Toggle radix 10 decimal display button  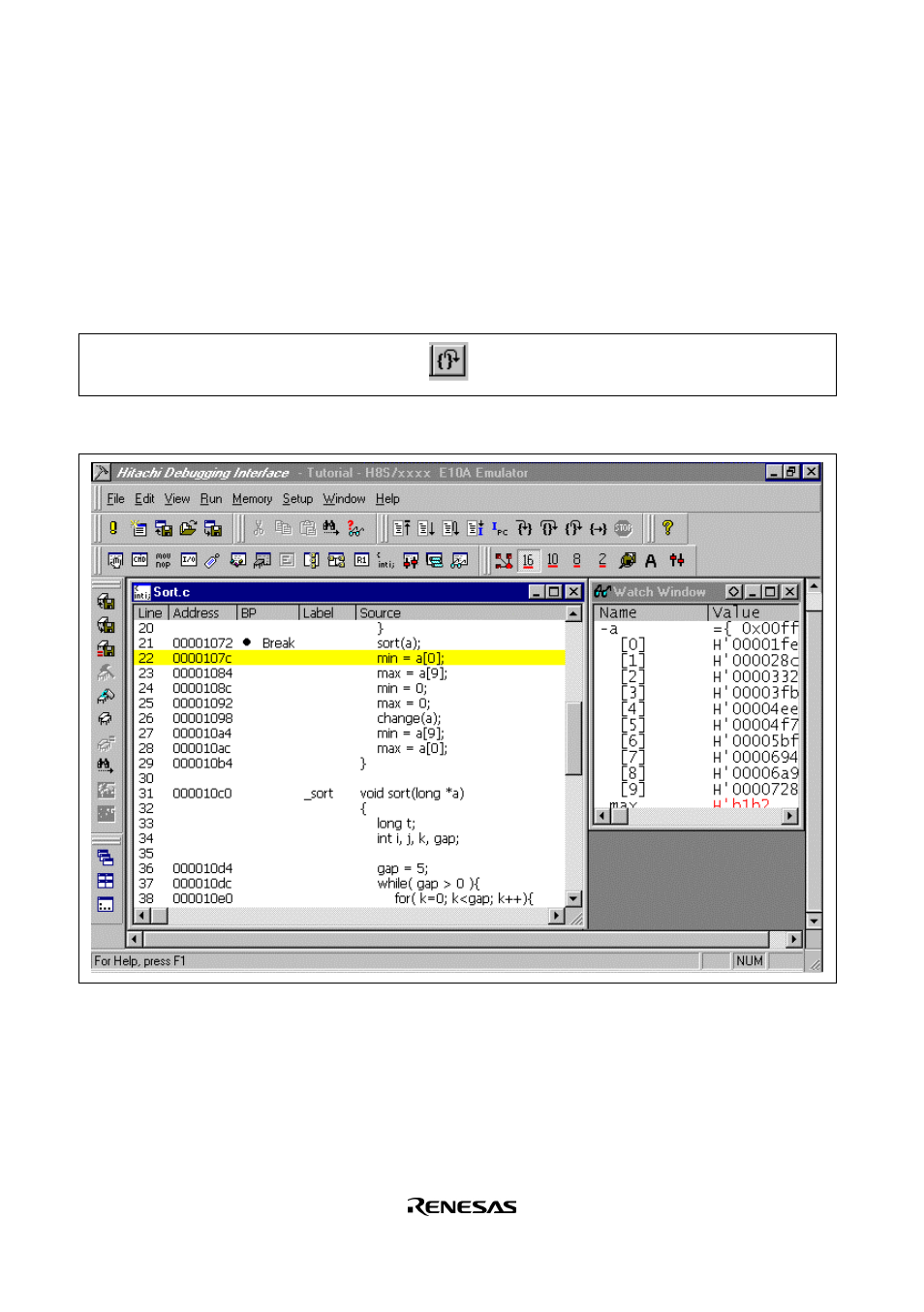(x=552, y=561)
